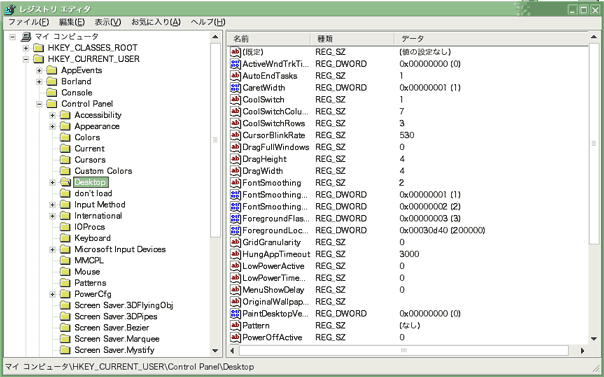604x377 pixels.
Task: Open the ファイル(F) menu
Action: coord(29,22)
